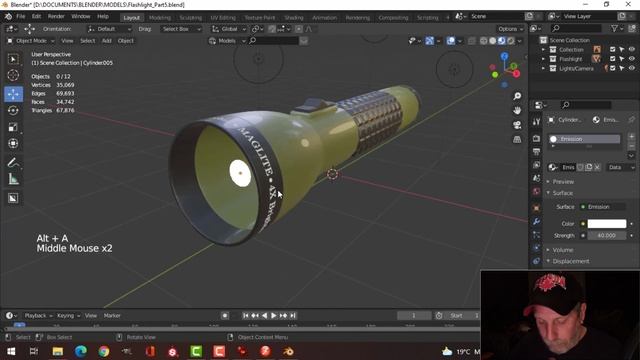Select the Cursor tool in the toolbar

[x=13, y=76]
